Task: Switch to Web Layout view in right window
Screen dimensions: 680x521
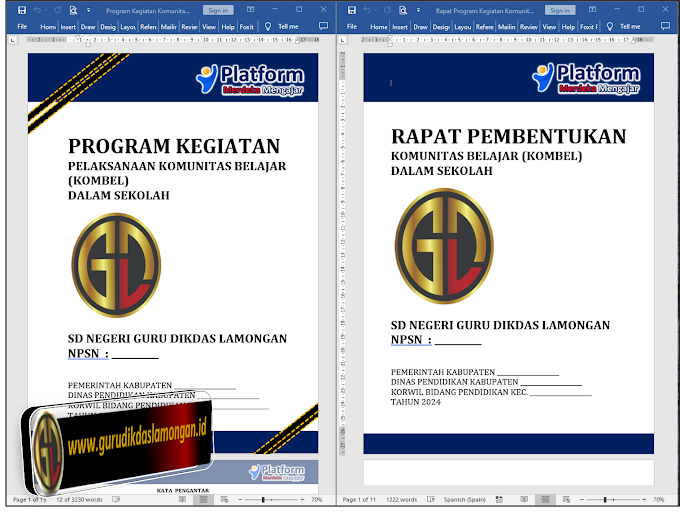Action: (566, 499)
